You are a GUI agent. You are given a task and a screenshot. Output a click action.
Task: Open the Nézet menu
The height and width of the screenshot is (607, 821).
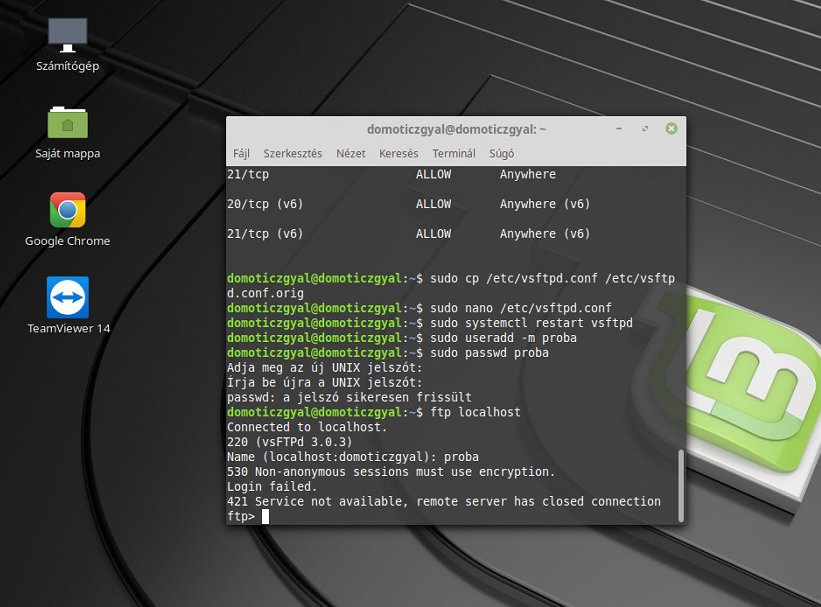coord(351,153)
